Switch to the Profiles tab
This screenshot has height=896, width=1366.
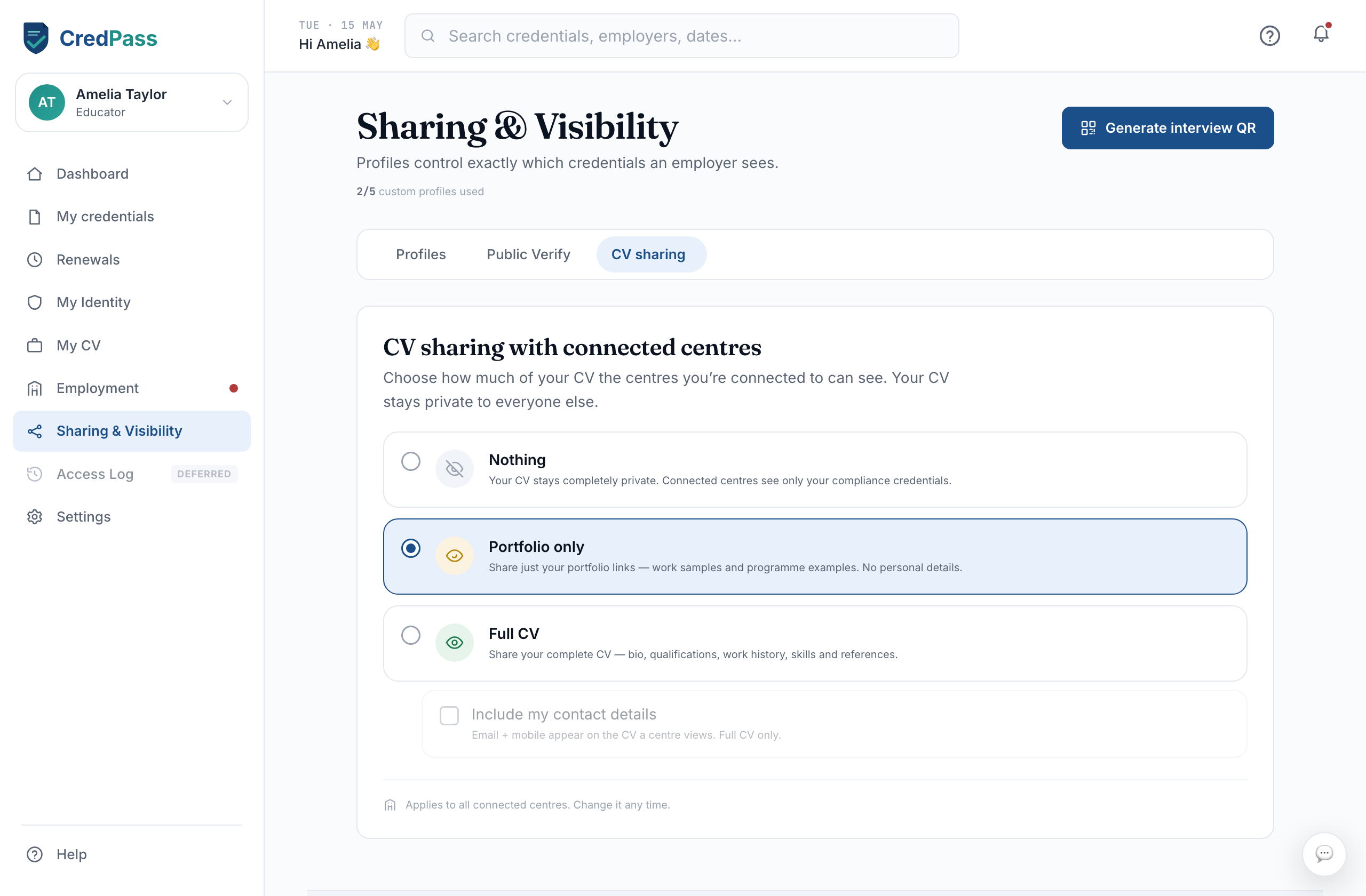coord(420,254)
